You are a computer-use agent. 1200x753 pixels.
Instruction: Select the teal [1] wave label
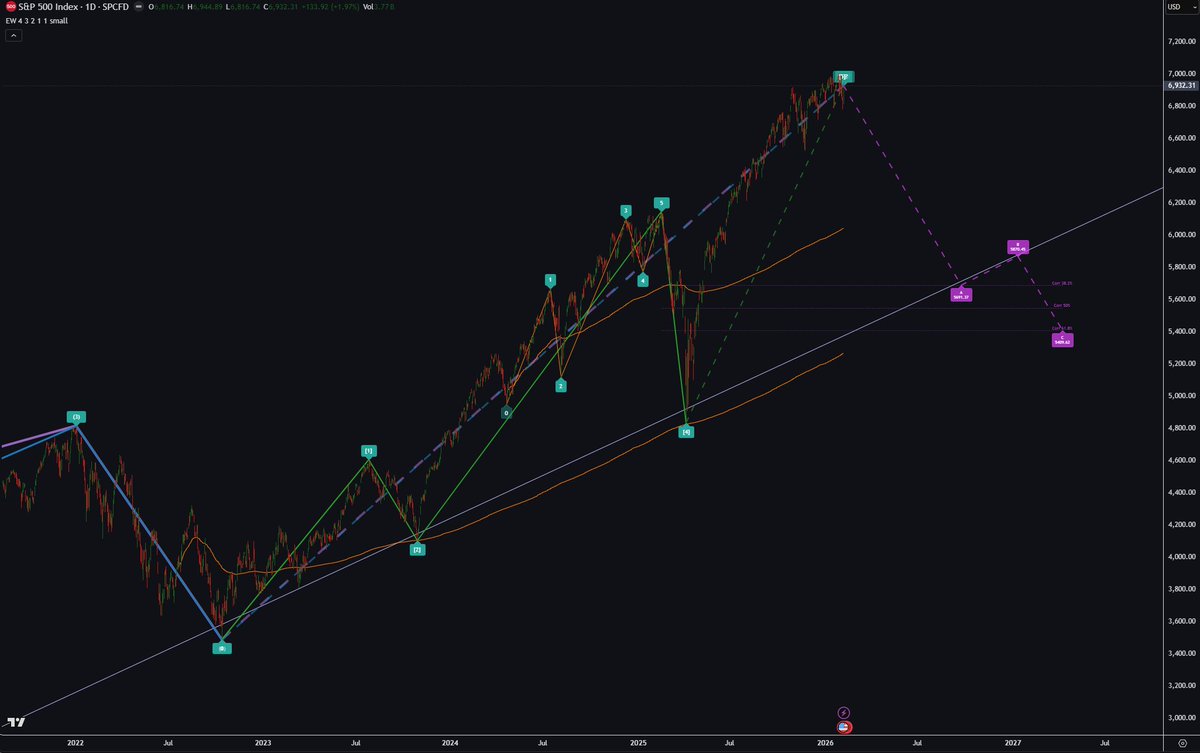pyautogui.click(x=369, y=451)
